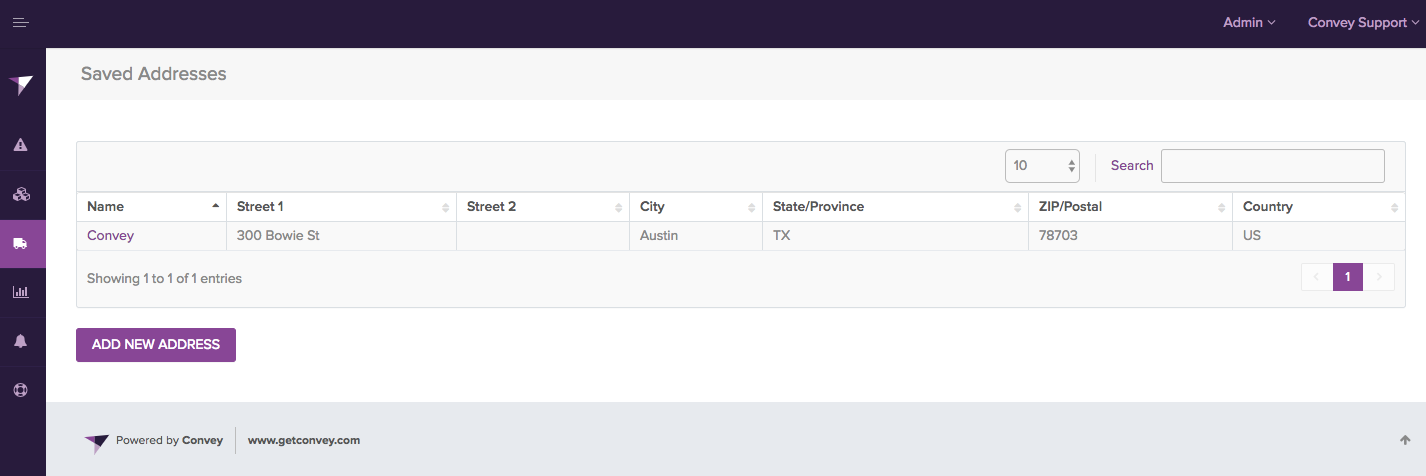Click the 78703 ZIP cell
Image resolution: width=1426 pixels, height=476 pixels.
[x=1131, y=236]
